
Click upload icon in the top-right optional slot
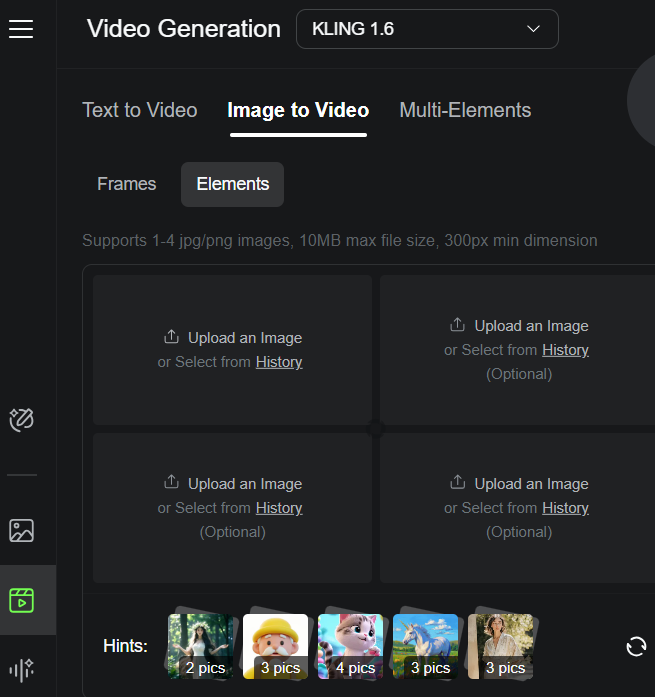coord(457,325)
